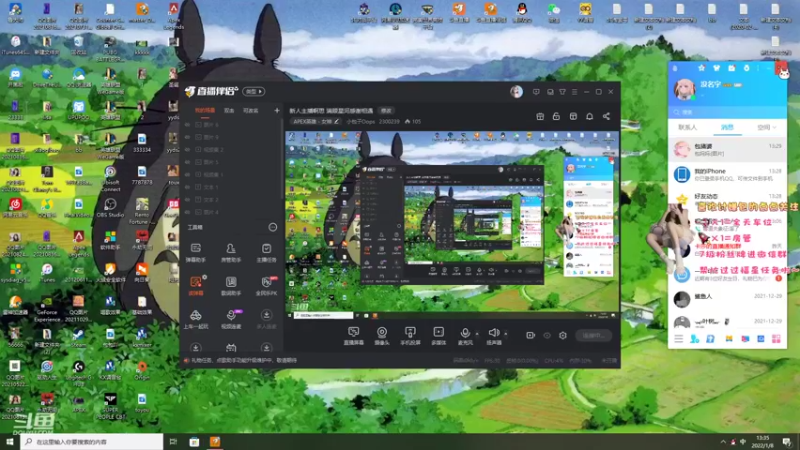Open the 房管助手 tool in the toolbox

point(231,252)
